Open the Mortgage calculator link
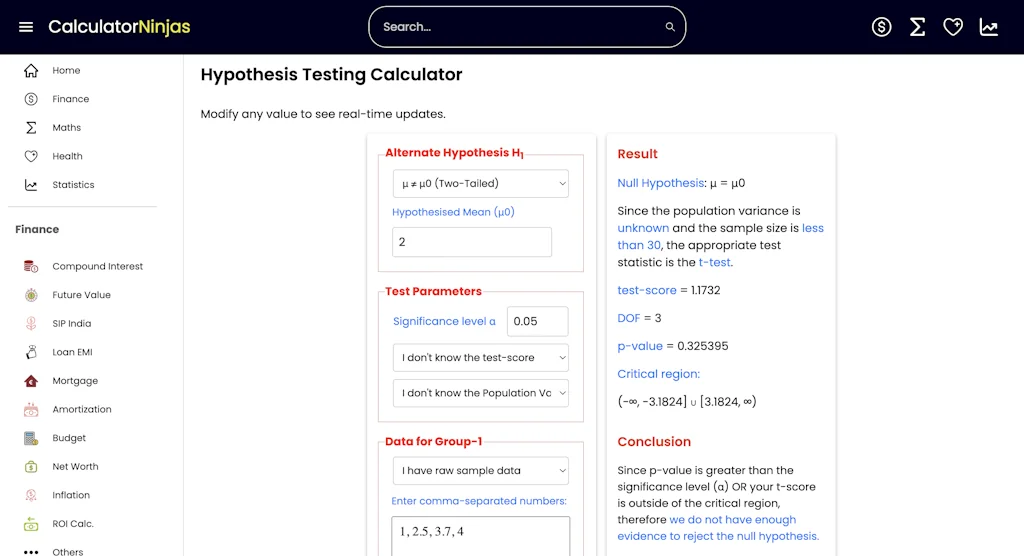The width and height of the screenshot is (1024, 556). coord(75,381)
